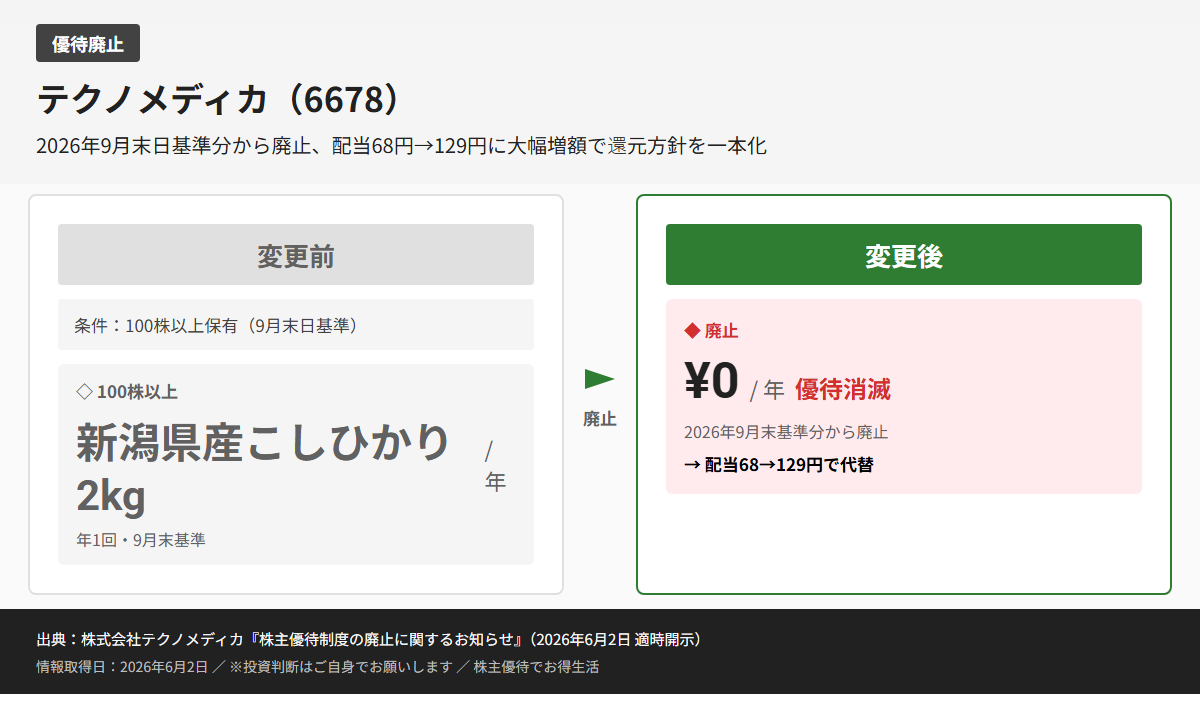Click the 優待廃止 badge label
Viewport: 1200px width, 718px height.
click(88, 43)
